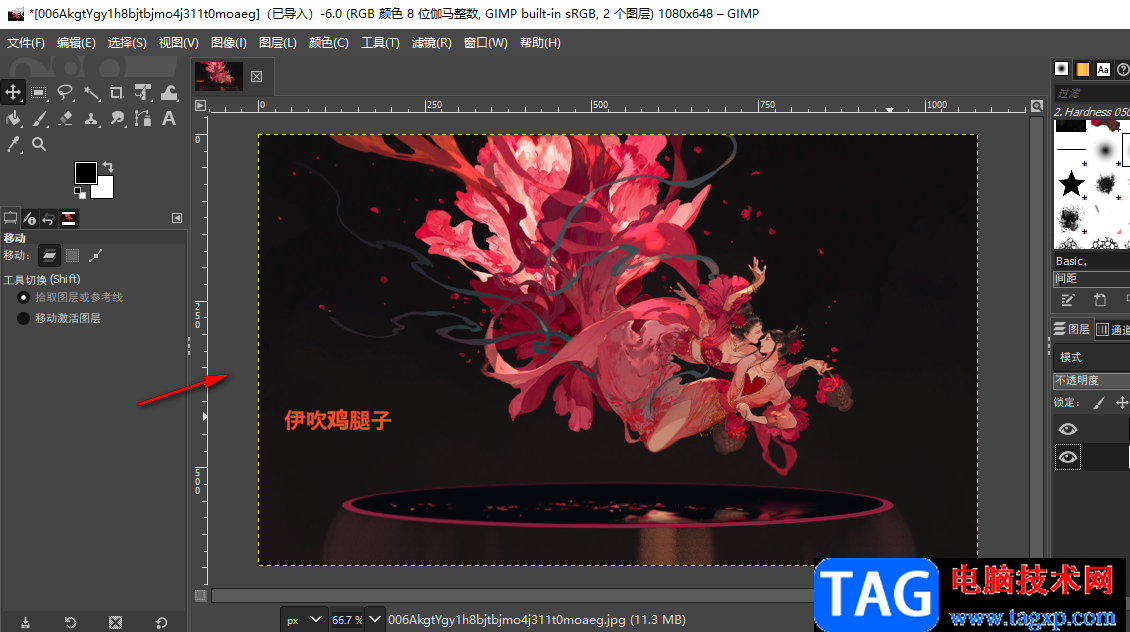Select the Eraser tool

pos(65,118)
